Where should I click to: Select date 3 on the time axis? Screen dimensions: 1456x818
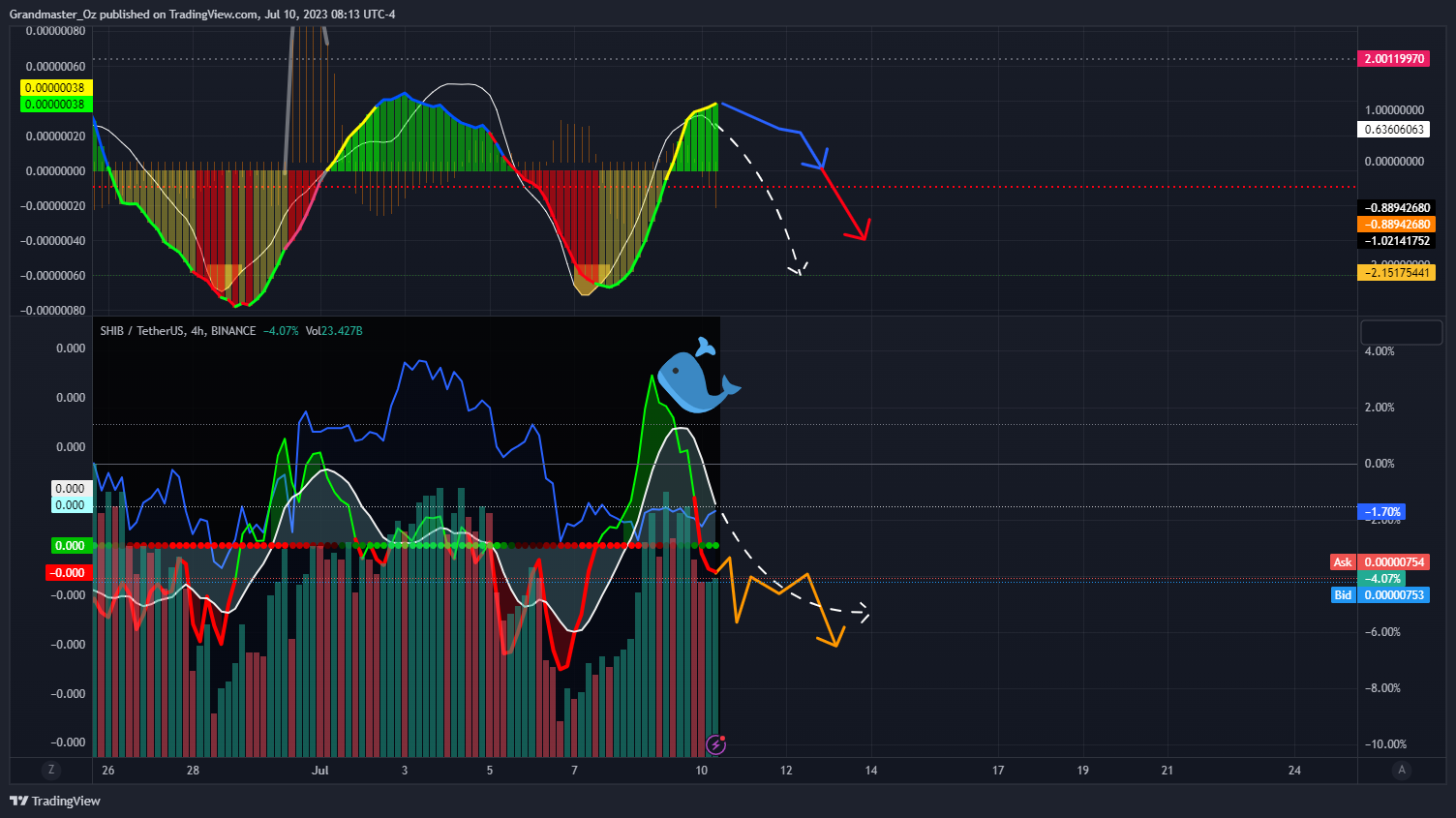(405, 771)
